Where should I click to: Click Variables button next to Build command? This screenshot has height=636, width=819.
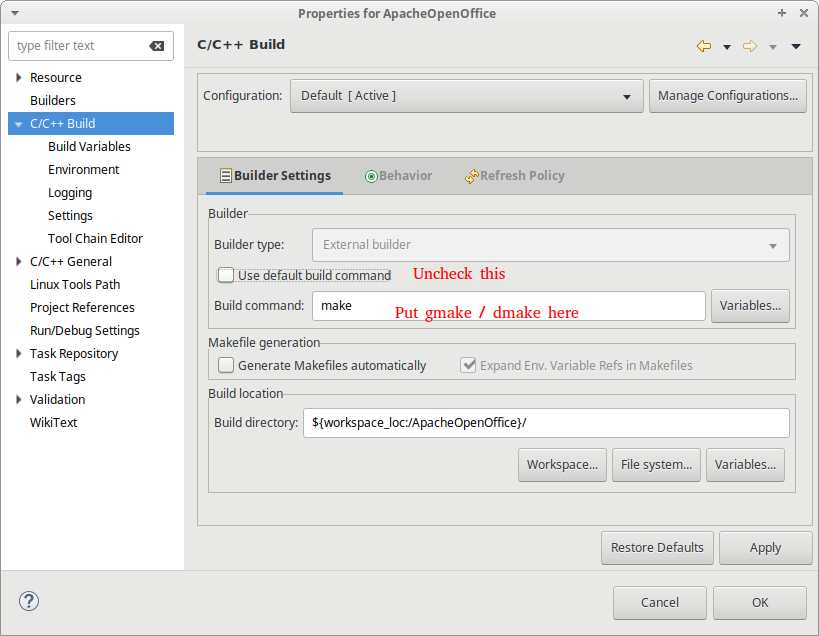750,306
